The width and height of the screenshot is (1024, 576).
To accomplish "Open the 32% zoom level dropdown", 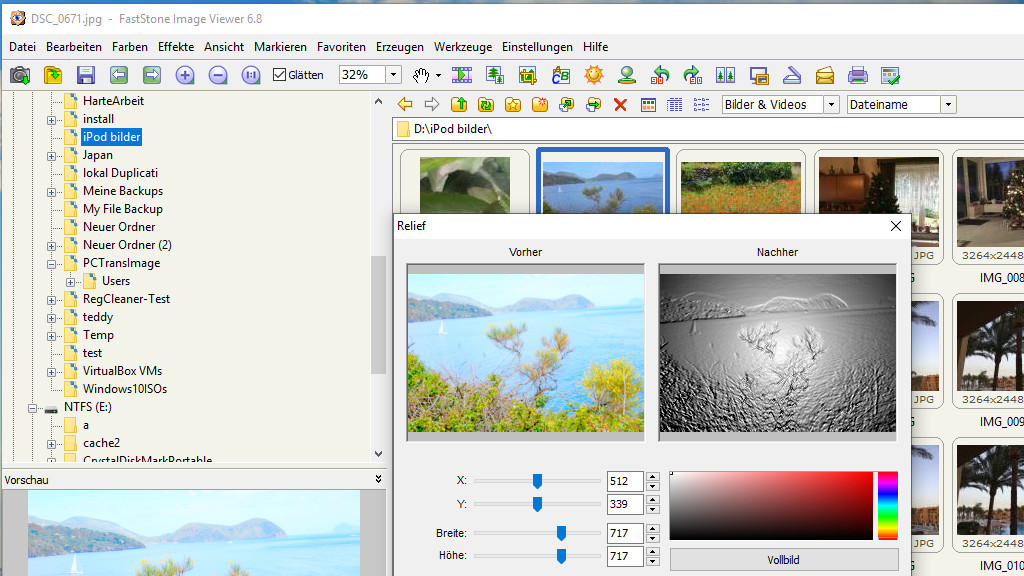I will [x=393, y=75].
